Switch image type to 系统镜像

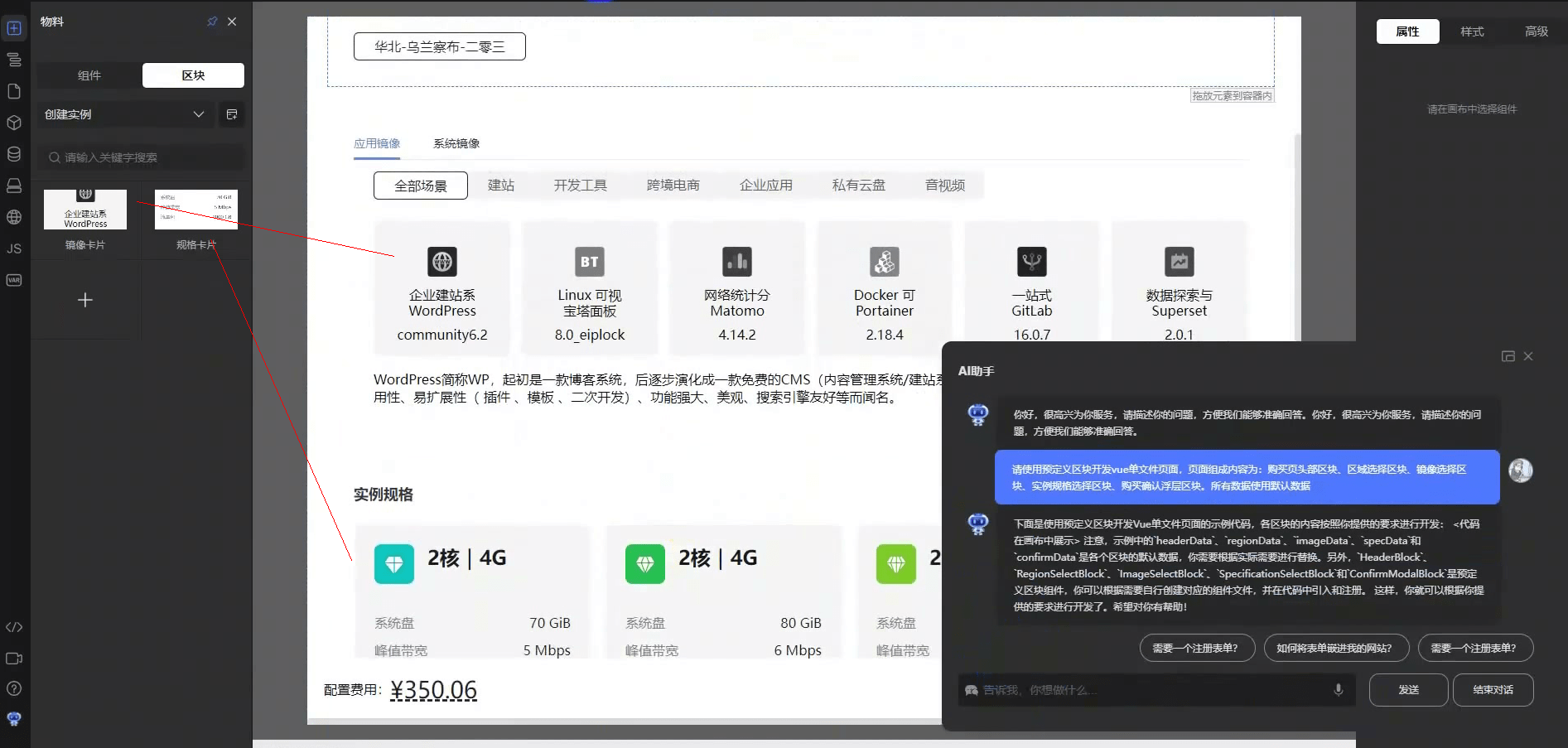coord(456,142)
